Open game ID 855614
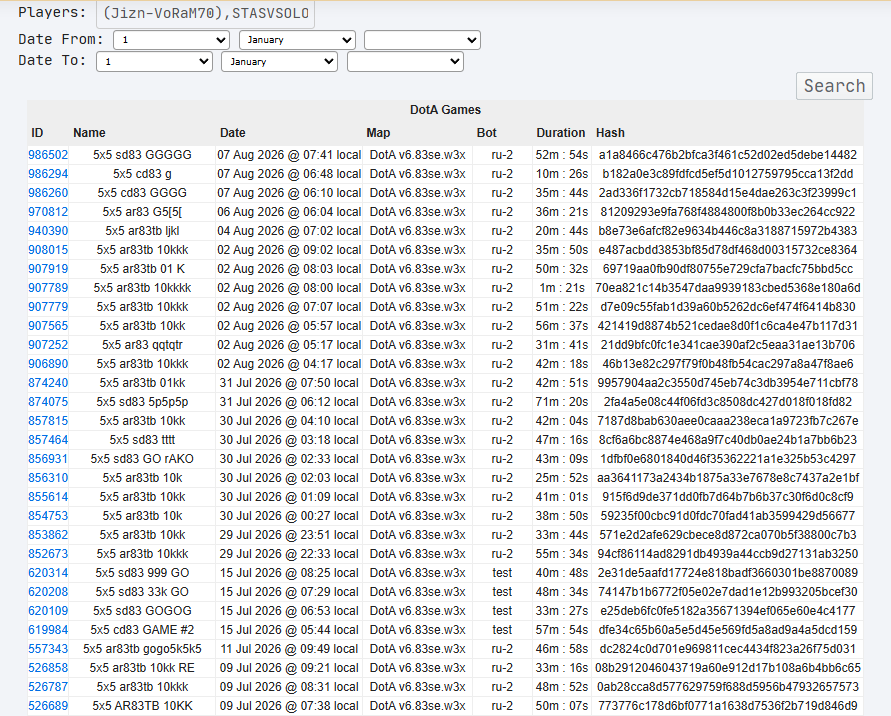Screen dimensions: 891x716 (48, 497)
